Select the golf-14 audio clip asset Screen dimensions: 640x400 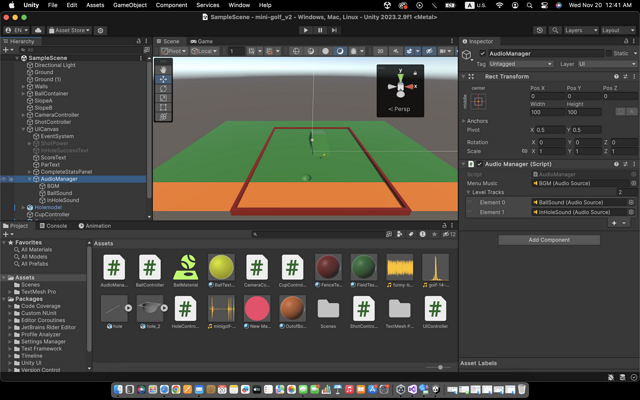pos(436,271)
